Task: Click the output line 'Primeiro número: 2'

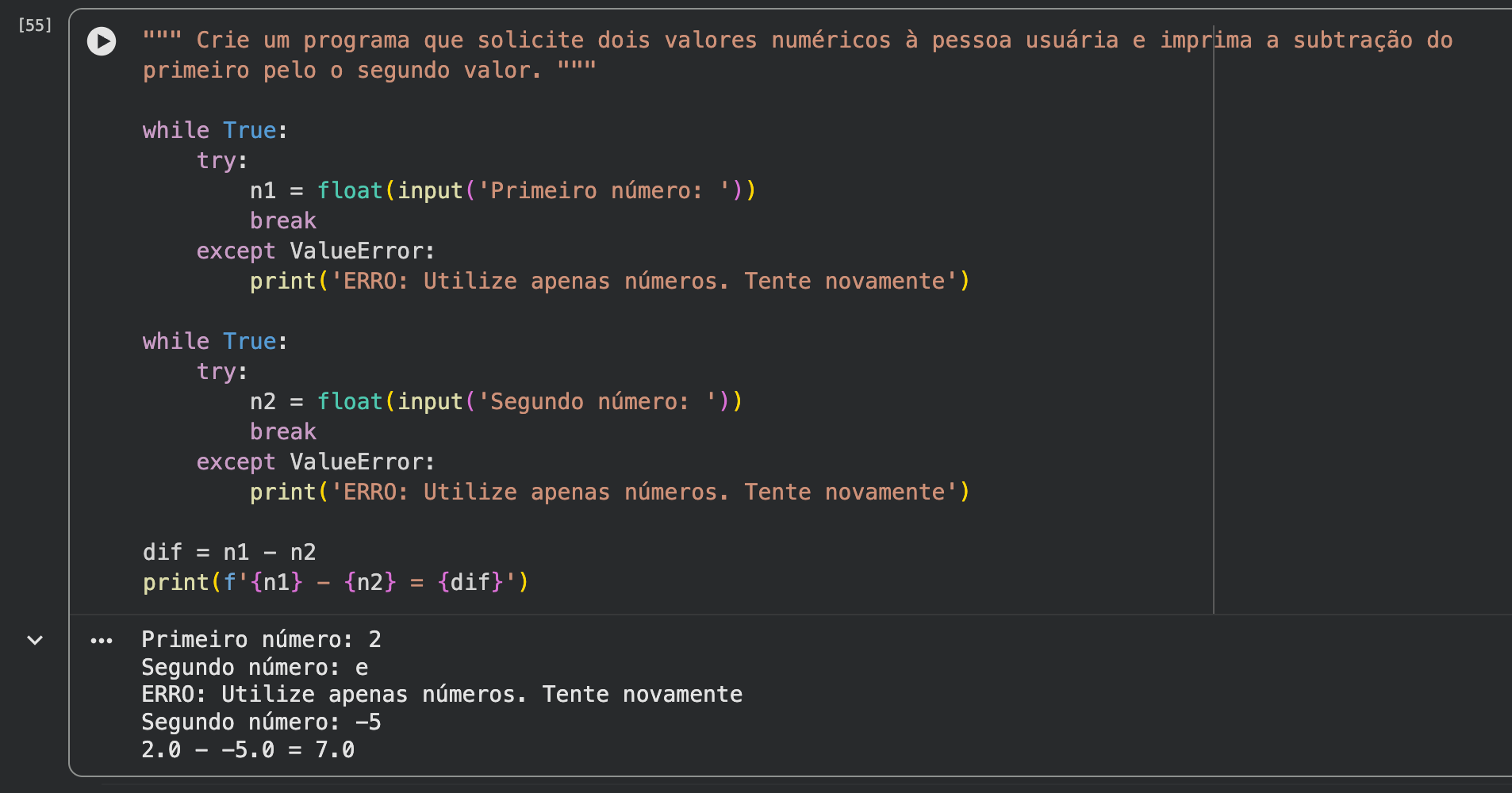Action: point(261,639)
